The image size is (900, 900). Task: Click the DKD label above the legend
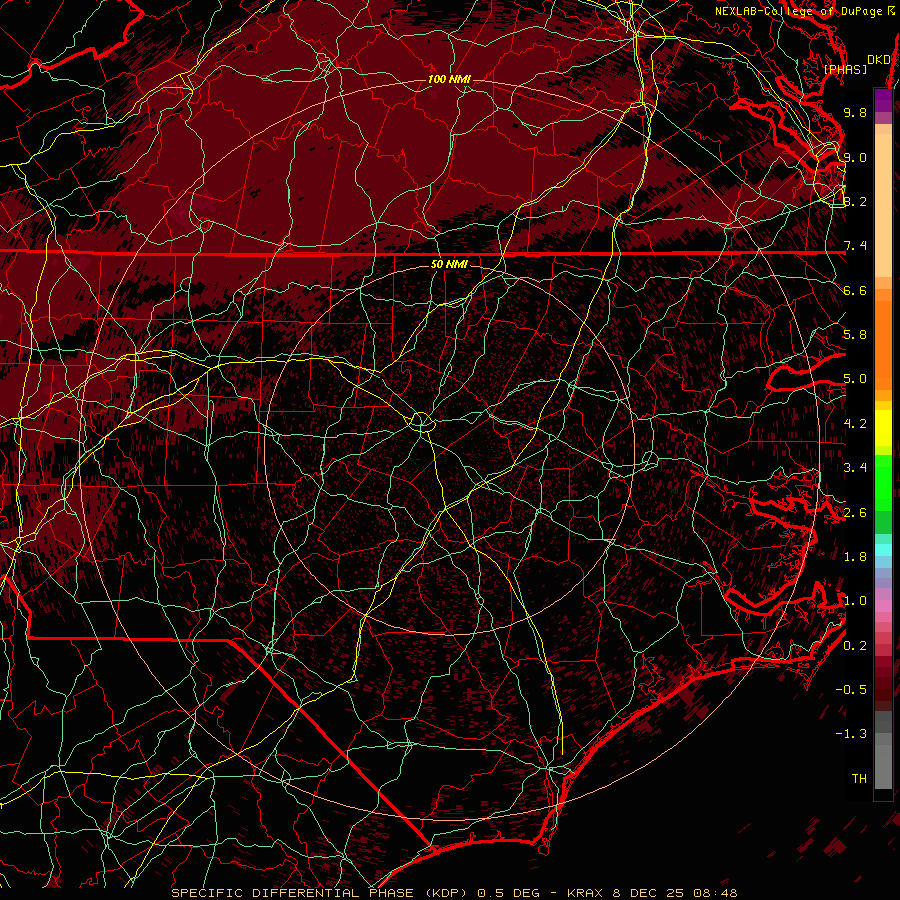[x=878, y=59]
